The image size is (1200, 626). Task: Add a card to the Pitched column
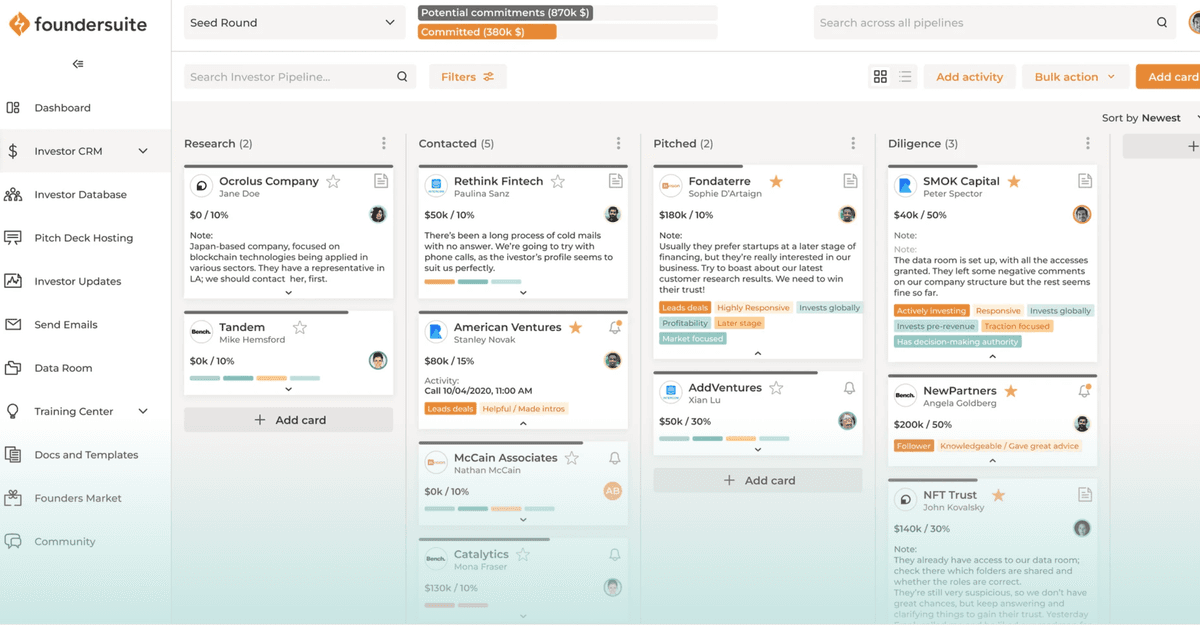coord(757,480)
